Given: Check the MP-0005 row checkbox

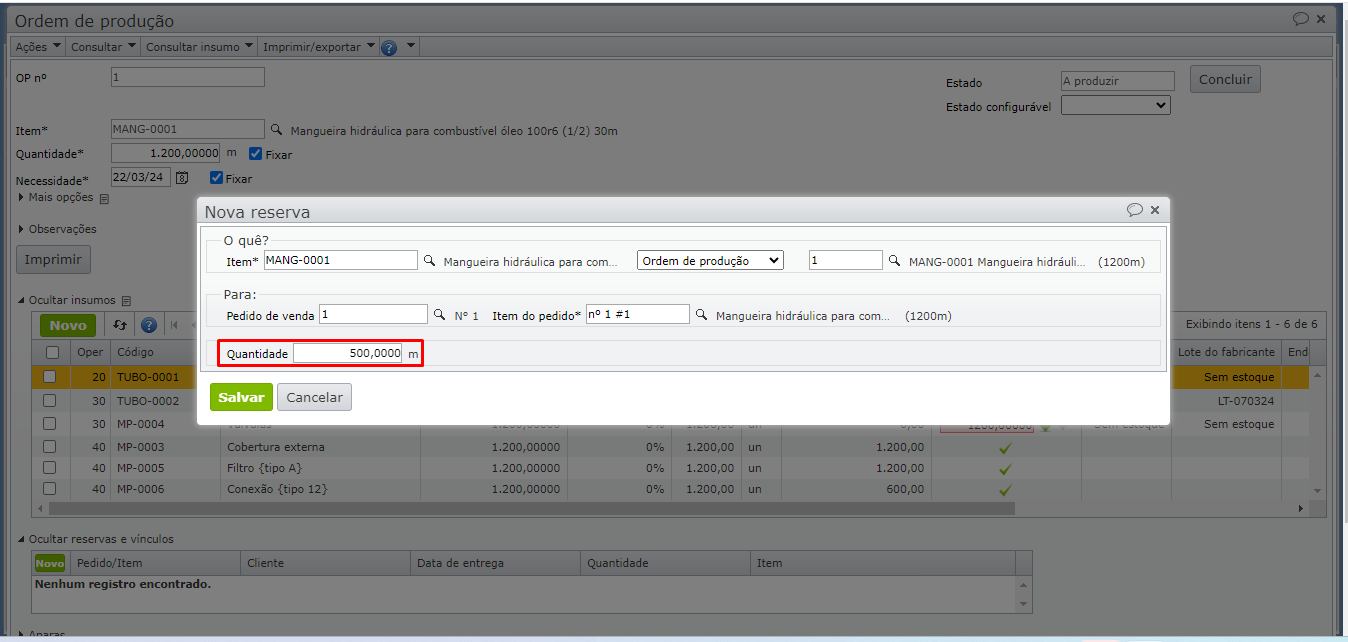Looking at the screenshot, I should (50, 468).
